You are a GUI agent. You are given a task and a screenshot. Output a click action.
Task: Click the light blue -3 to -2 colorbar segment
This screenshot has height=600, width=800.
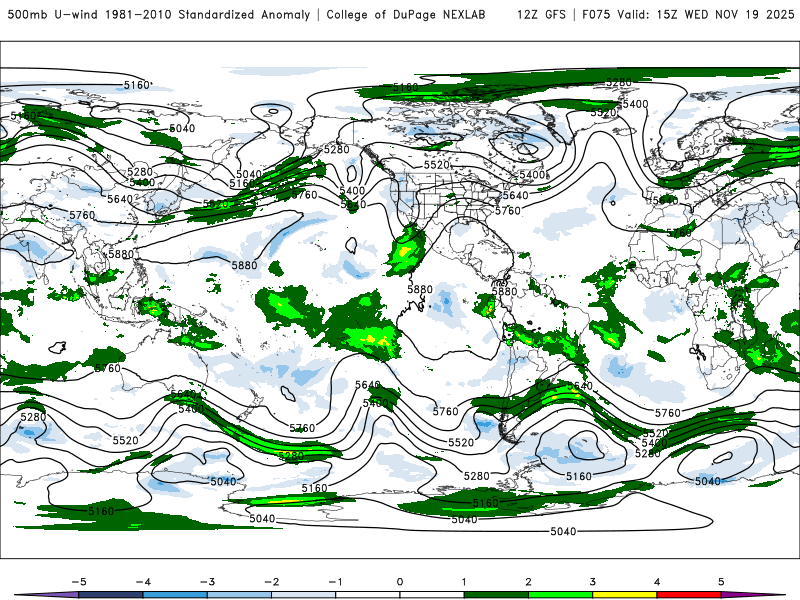click(239, 595)
